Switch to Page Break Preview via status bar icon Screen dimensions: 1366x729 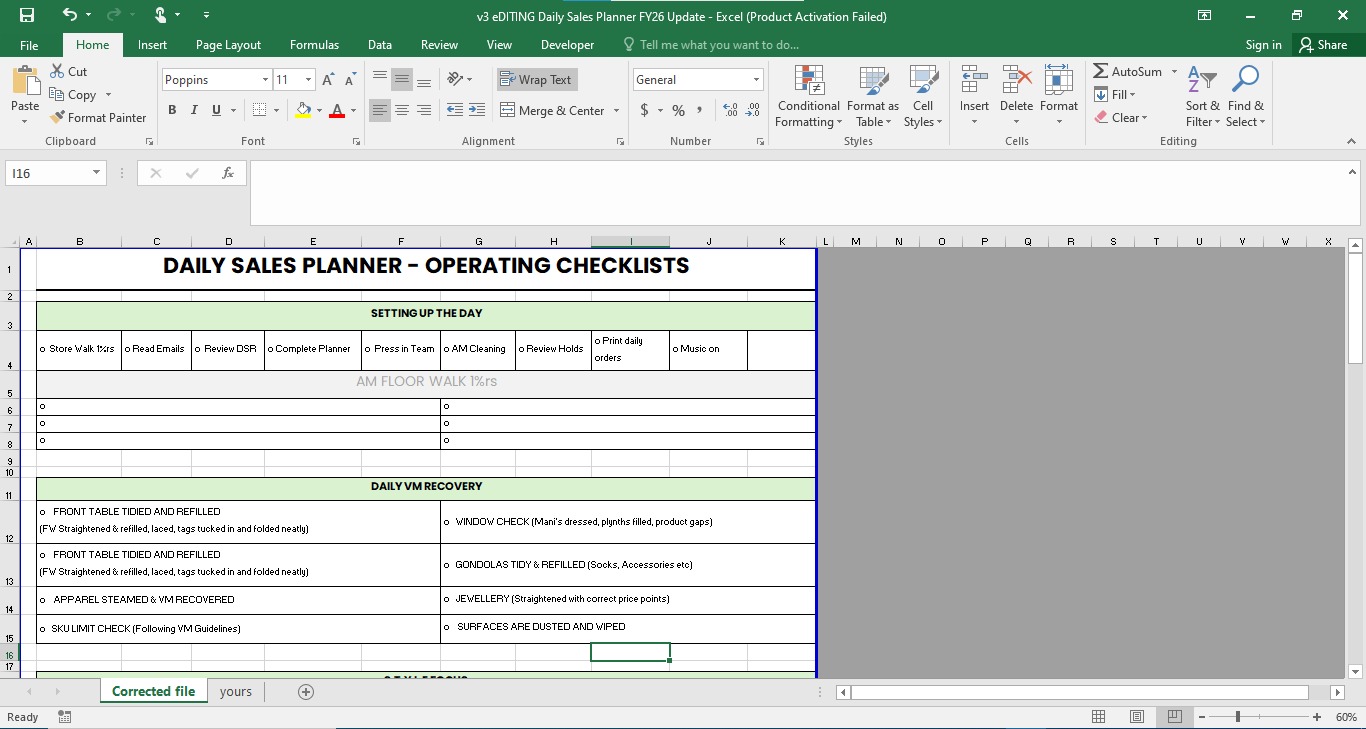coord(1173,717)
